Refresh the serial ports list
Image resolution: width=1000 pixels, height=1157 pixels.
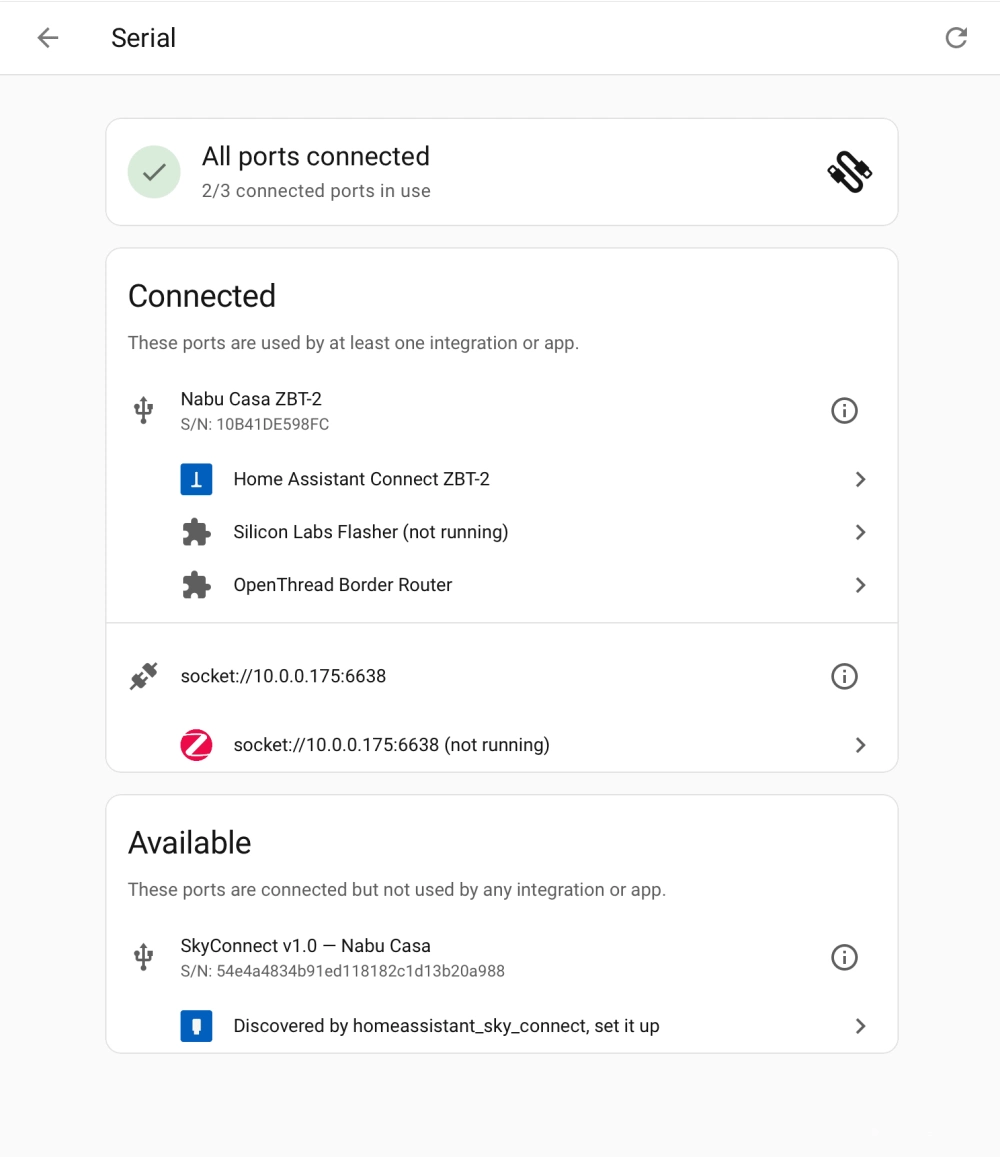tap(956, 38)
